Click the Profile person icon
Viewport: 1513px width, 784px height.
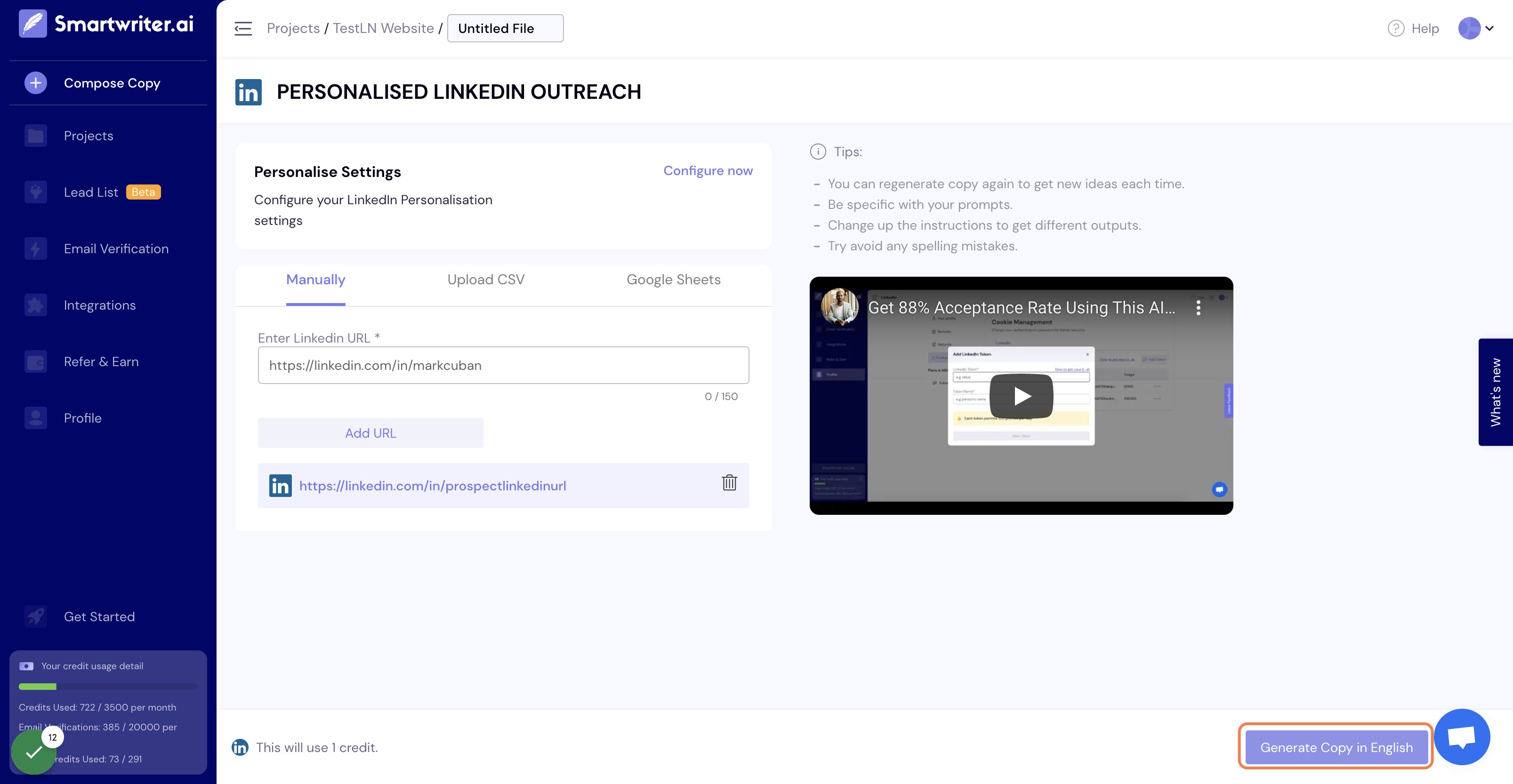pos(36,418)
